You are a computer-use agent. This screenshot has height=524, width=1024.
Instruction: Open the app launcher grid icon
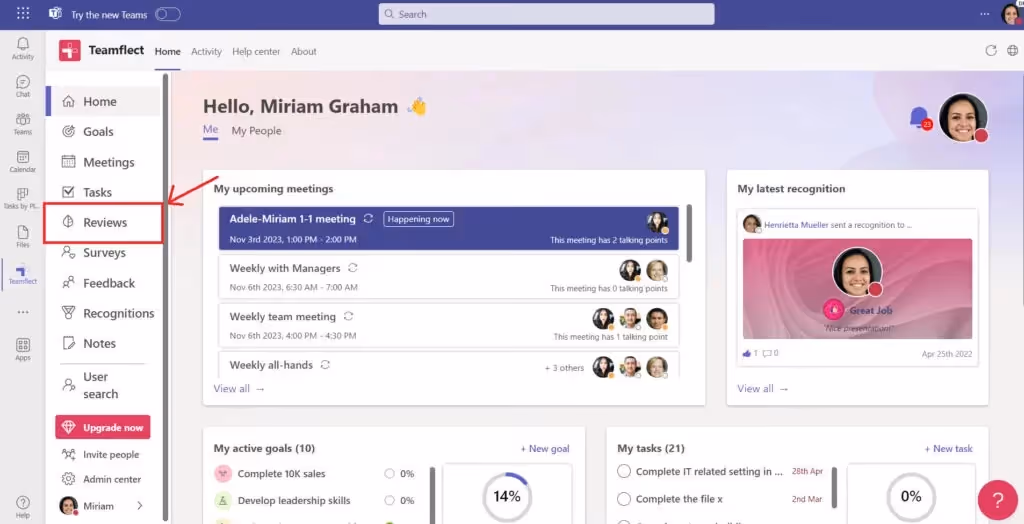[x=23, y=14]
